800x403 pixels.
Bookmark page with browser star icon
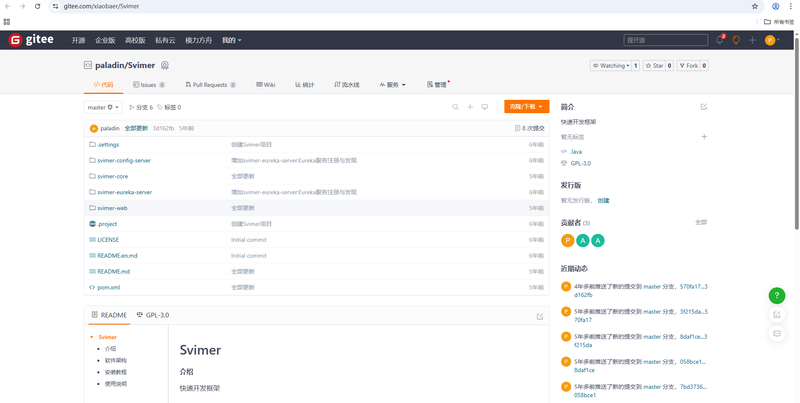755,6
